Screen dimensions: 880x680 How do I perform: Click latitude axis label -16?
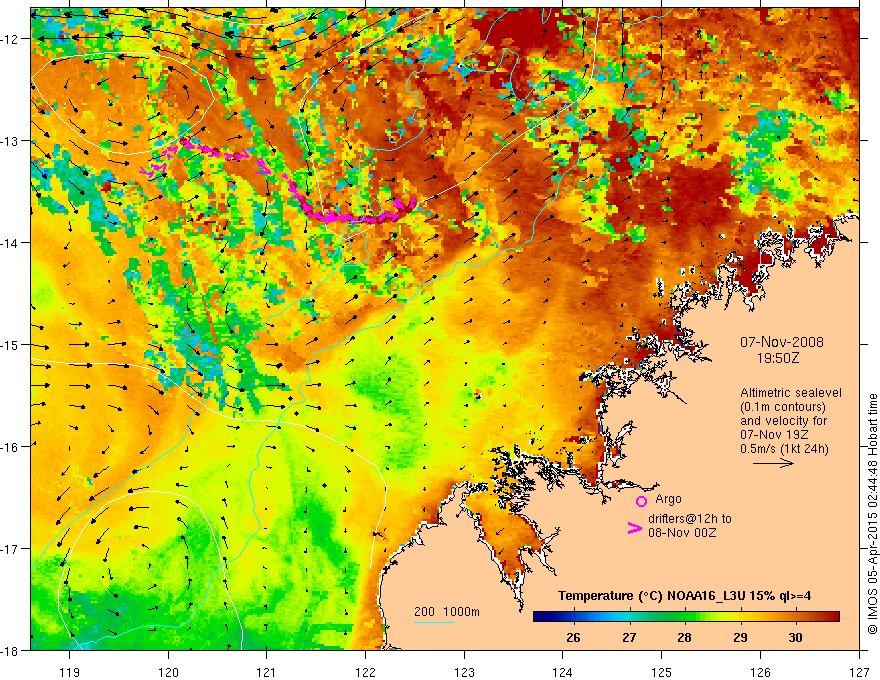[10, 447]
